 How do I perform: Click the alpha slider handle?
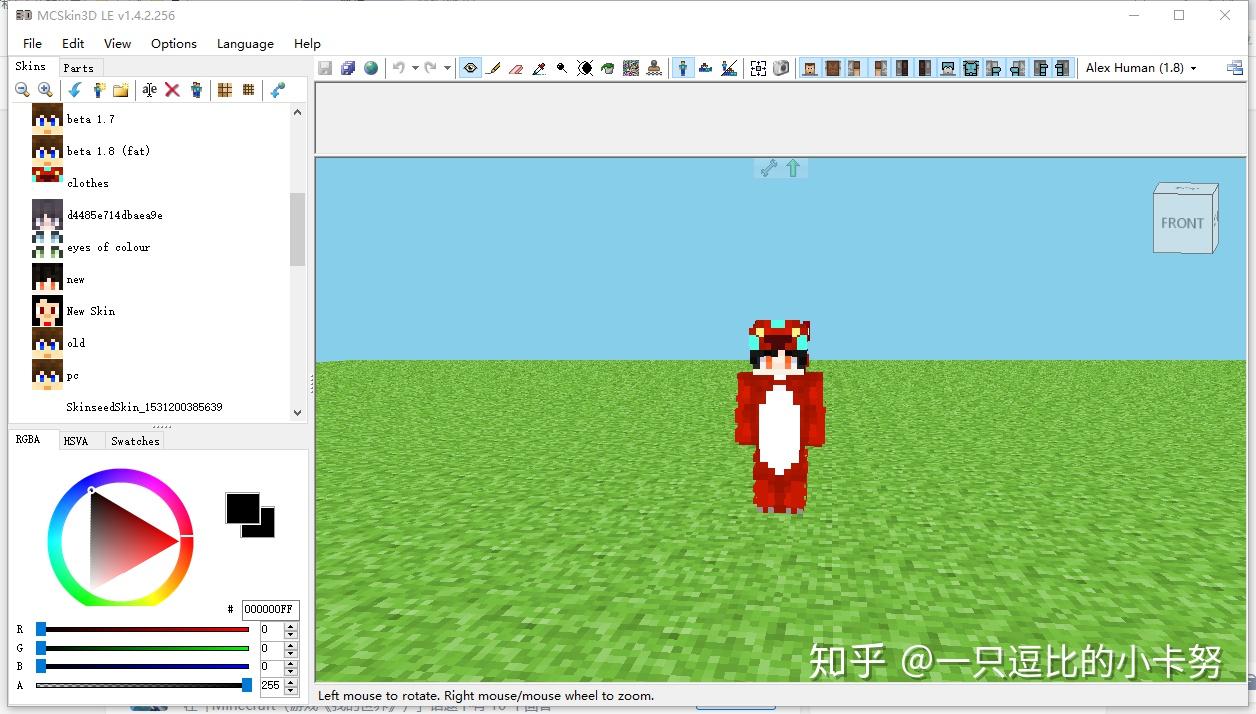[x=247, y=685]
